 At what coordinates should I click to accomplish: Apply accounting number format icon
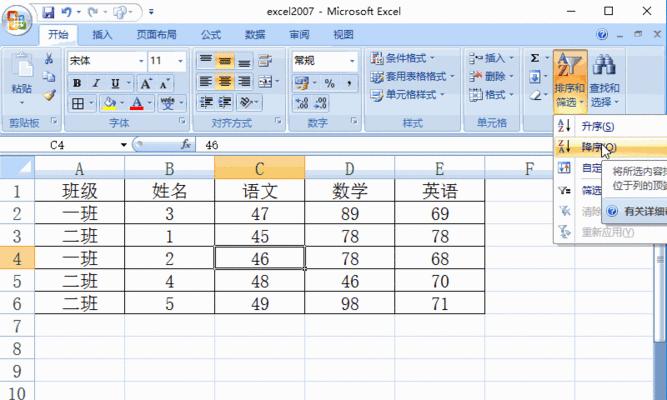(302, 83)
